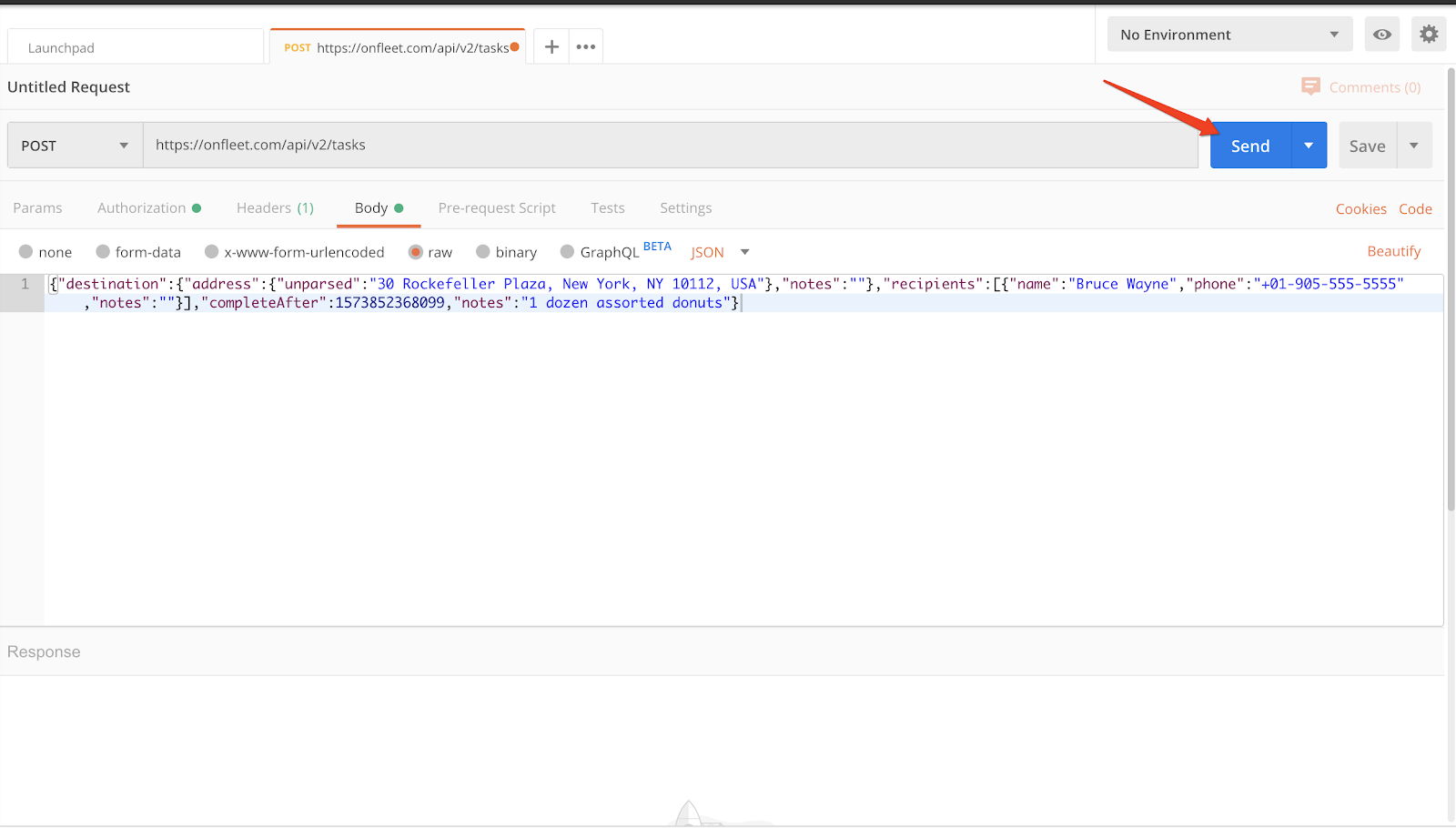Click the blue Send button

tap(1250, 146)
